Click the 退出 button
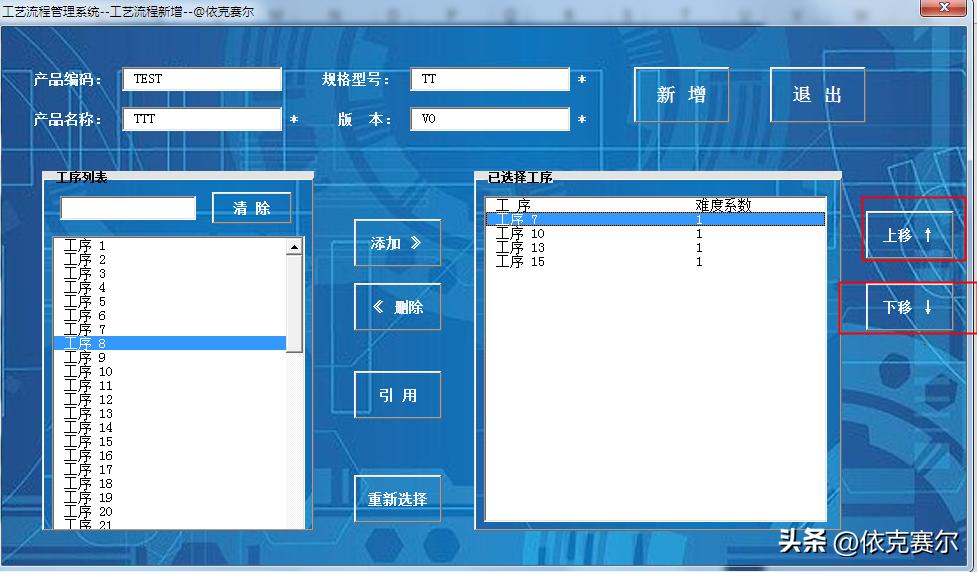Image resolution: width=977 pixels, height=572 pixels. [817, 95]
